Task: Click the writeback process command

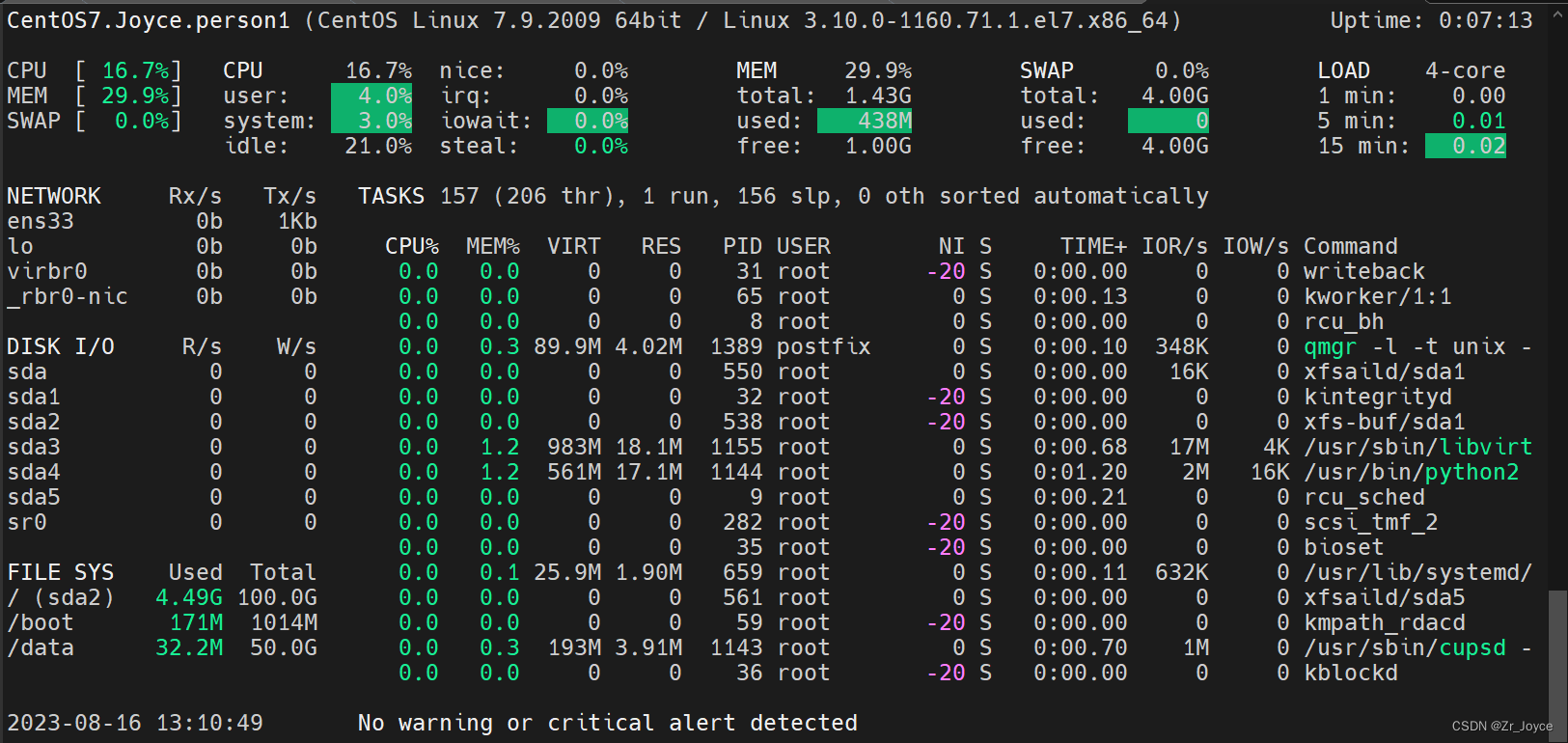Action: point(1364,271)
